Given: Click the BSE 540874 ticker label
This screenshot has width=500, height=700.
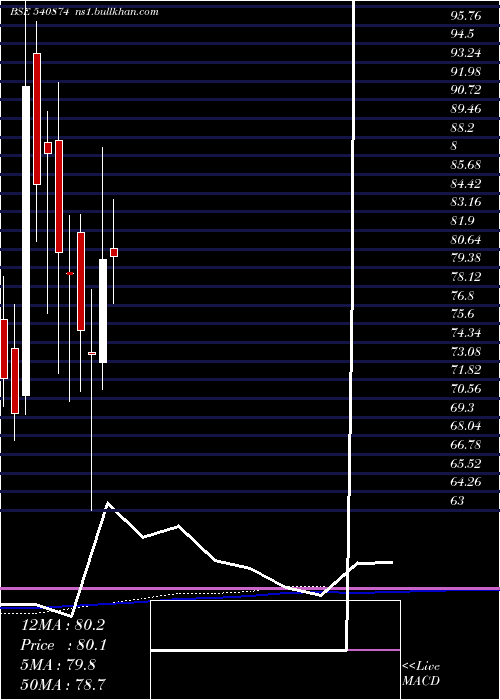Looking at the screenshot, I should click(x=39, y=12).
